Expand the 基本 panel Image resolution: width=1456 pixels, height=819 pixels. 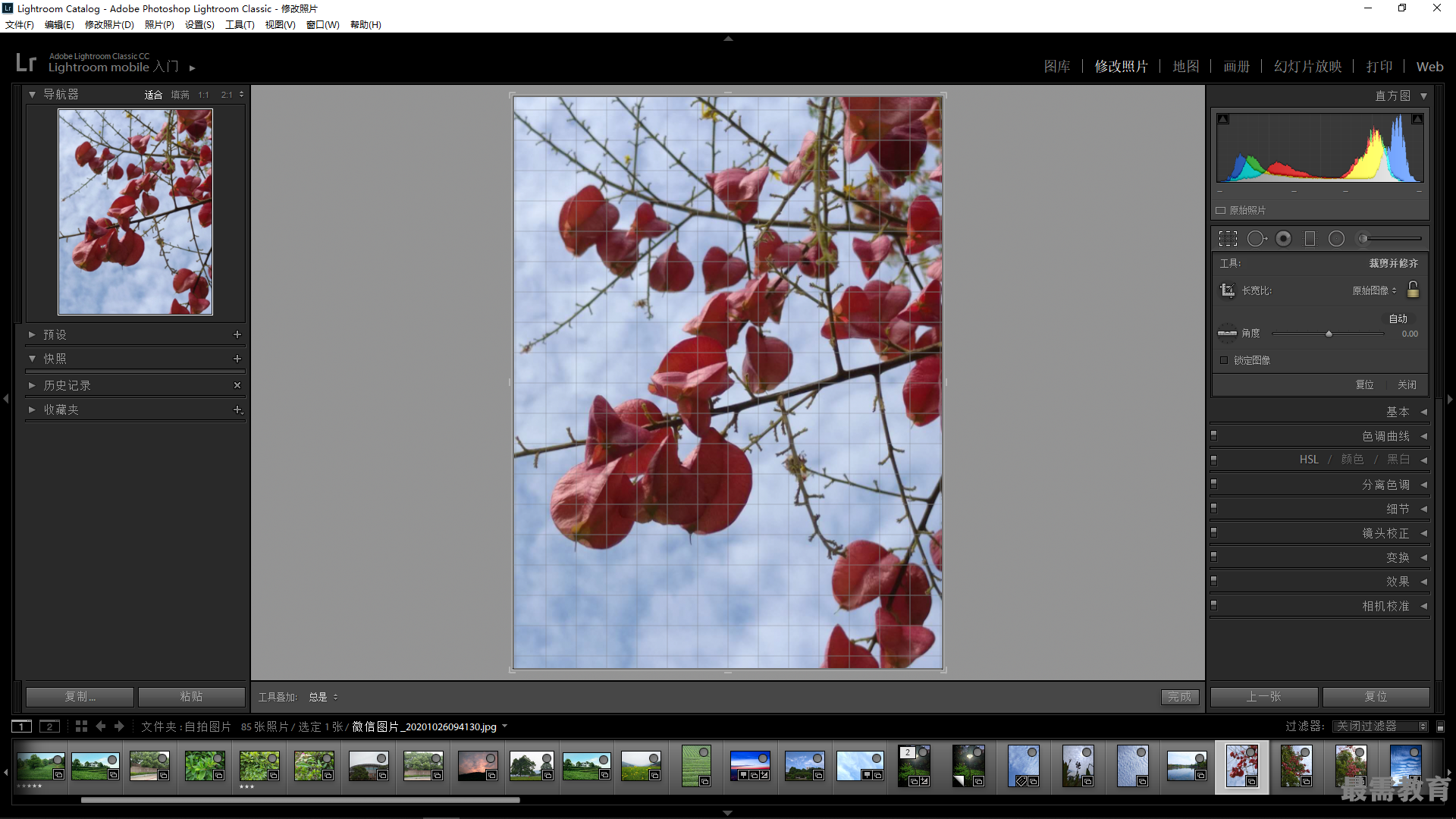[1423, 412]
